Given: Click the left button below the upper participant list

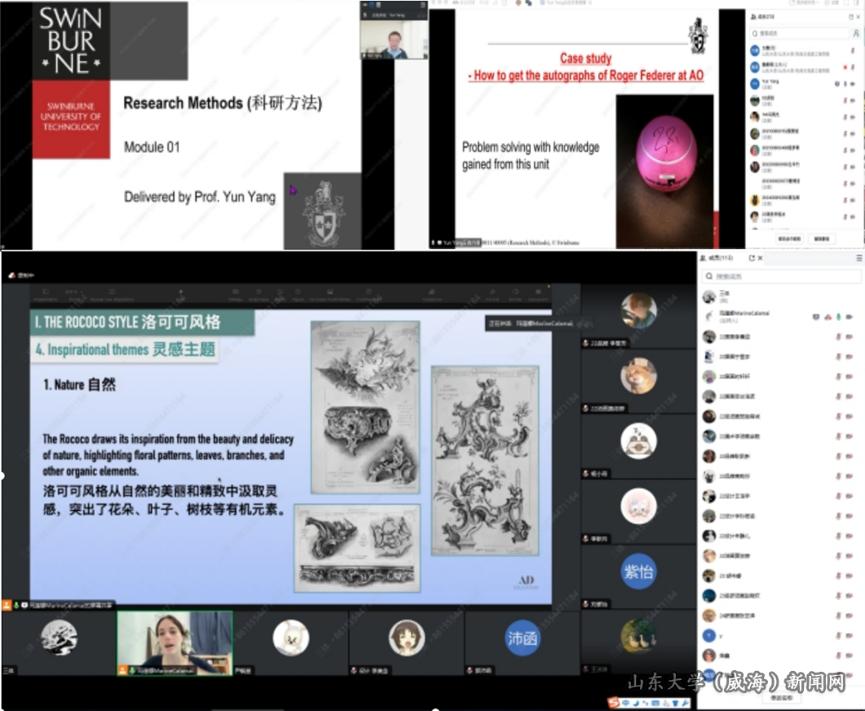Looking at the screenshot, I should (789, 239).
